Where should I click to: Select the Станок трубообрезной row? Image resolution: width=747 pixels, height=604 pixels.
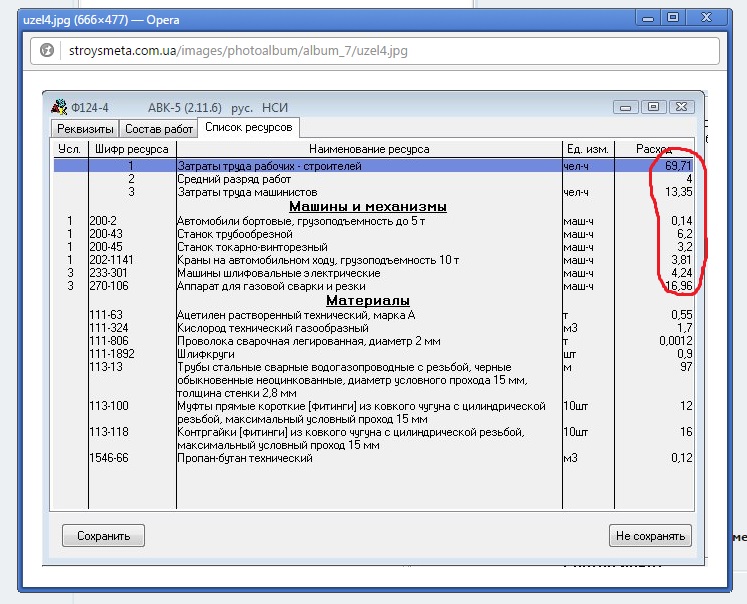[x=368, y=233]
